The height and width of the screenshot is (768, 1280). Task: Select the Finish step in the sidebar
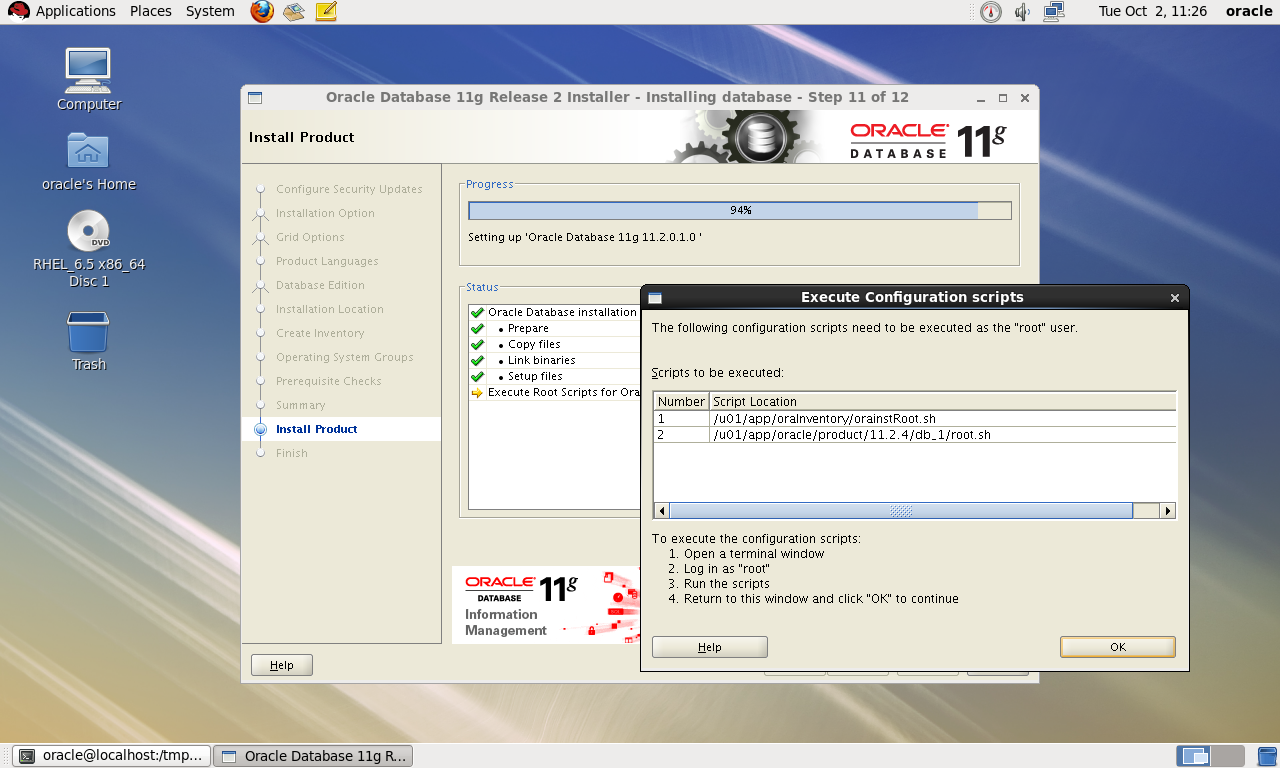pos(292,453)
